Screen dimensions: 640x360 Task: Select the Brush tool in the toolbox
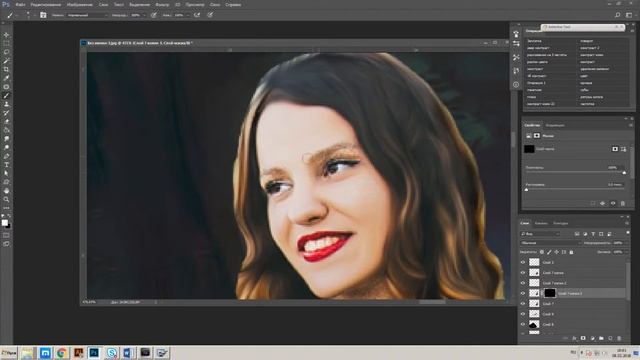tap(6, 96)
